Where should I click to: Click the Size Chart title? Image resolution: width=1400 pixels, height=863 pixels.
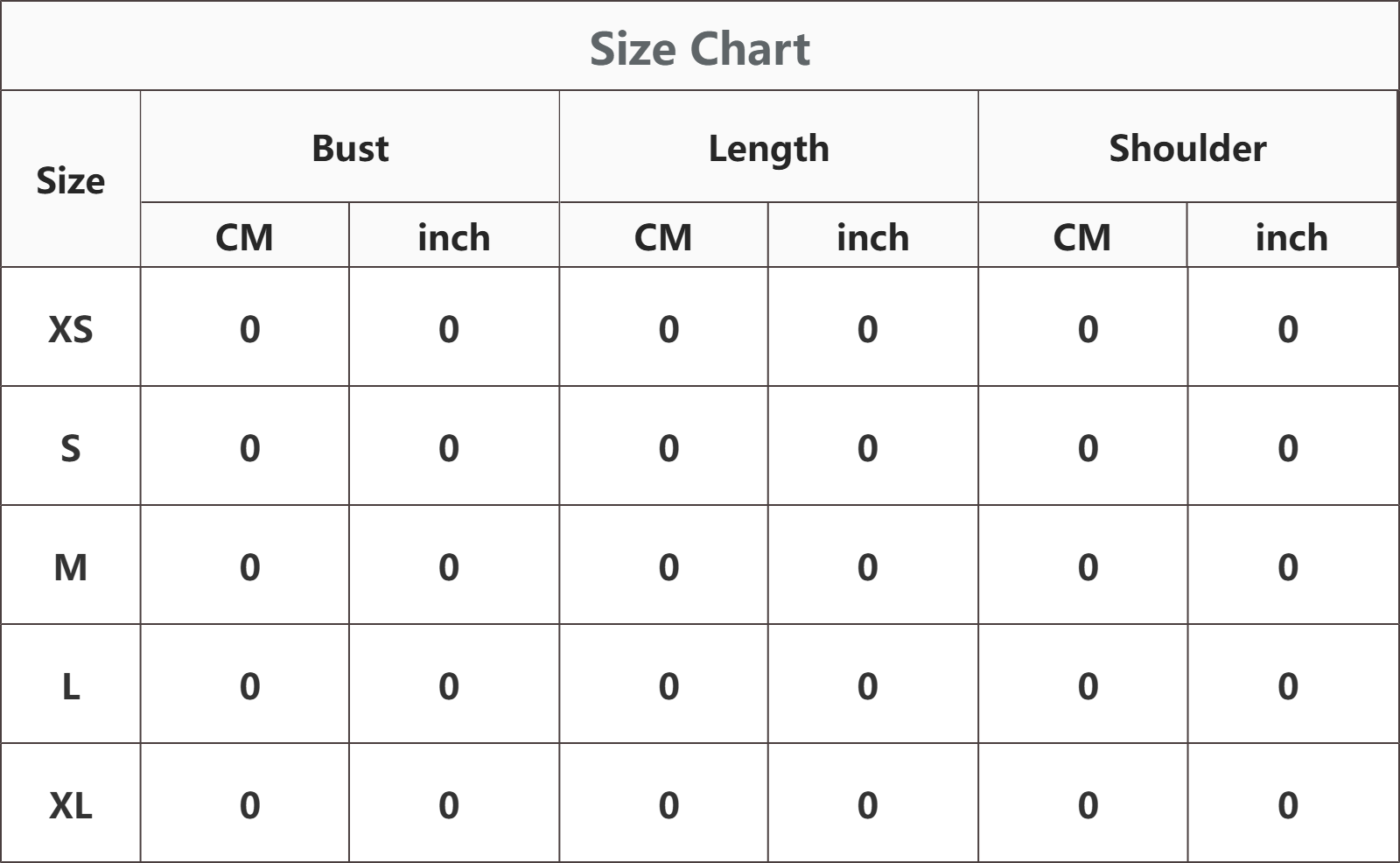coord(699,49)
